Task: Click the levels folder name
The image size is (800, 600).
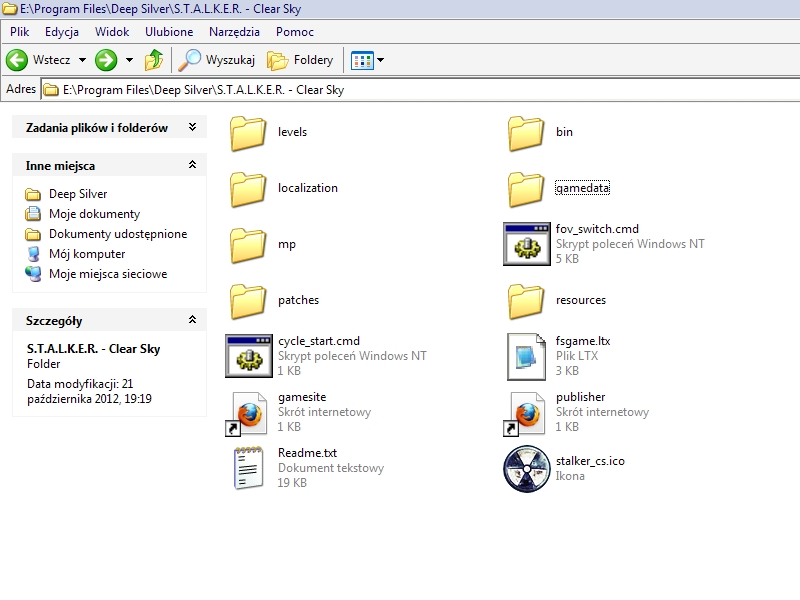Action: pos(292,132)
